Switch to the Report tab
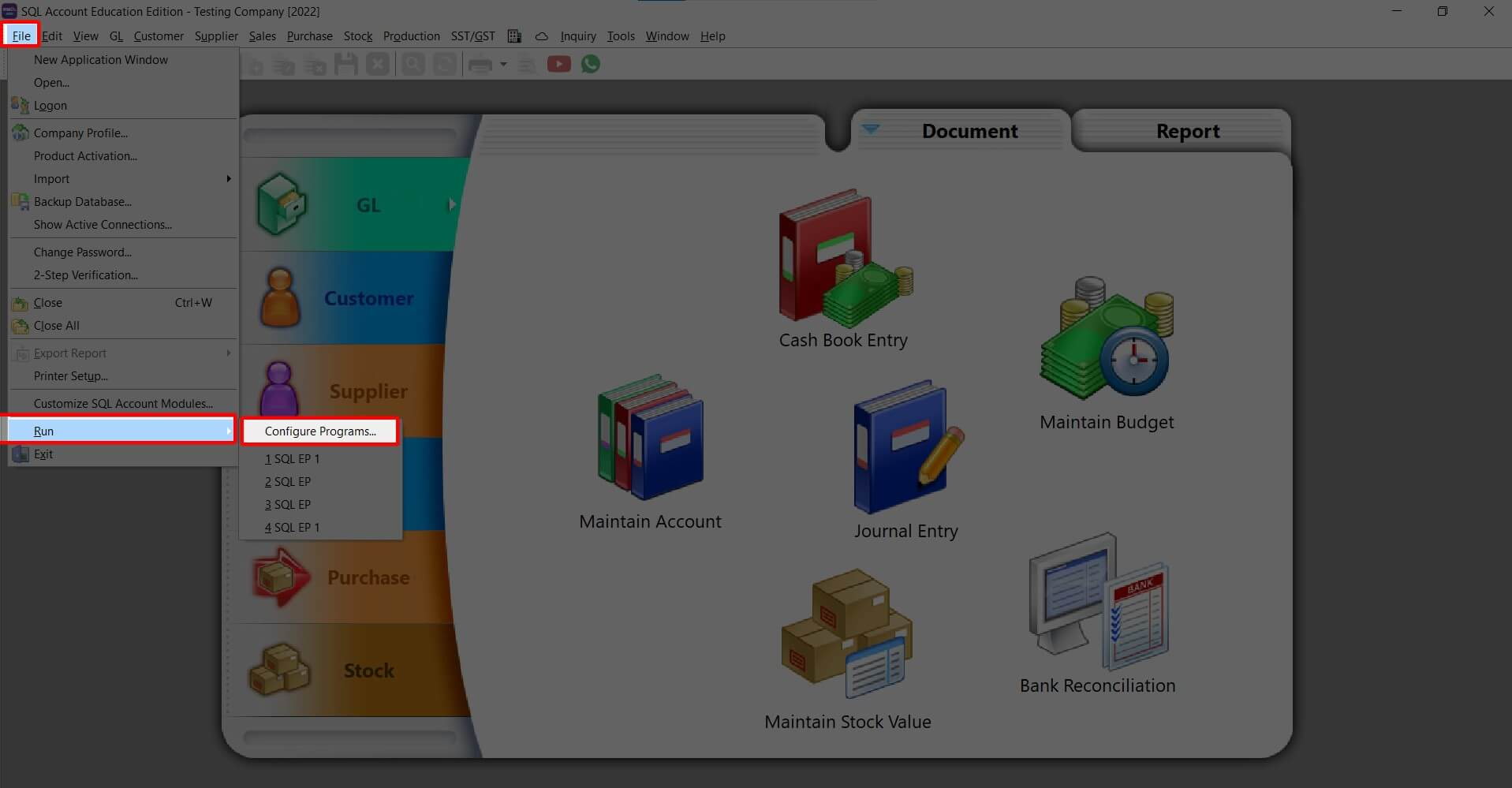Screen dimensions: 1512x788 point(1187,132)
